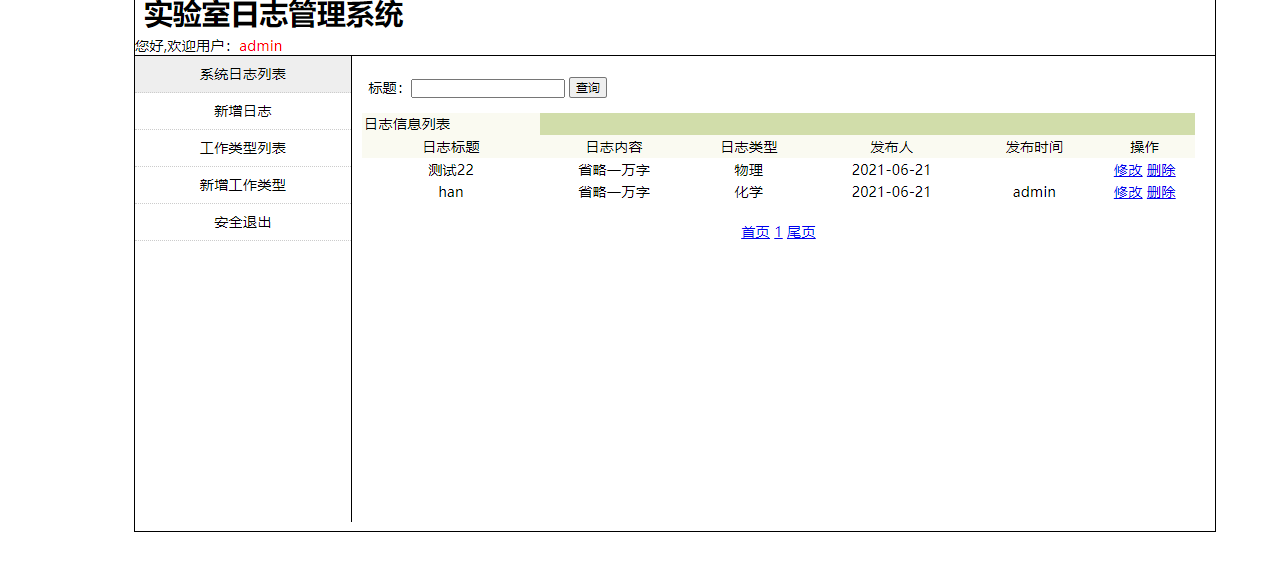Screen dimensions: 1282x574
Task: Jump to 首页 in pagination
Action: (x=755, y=232)
